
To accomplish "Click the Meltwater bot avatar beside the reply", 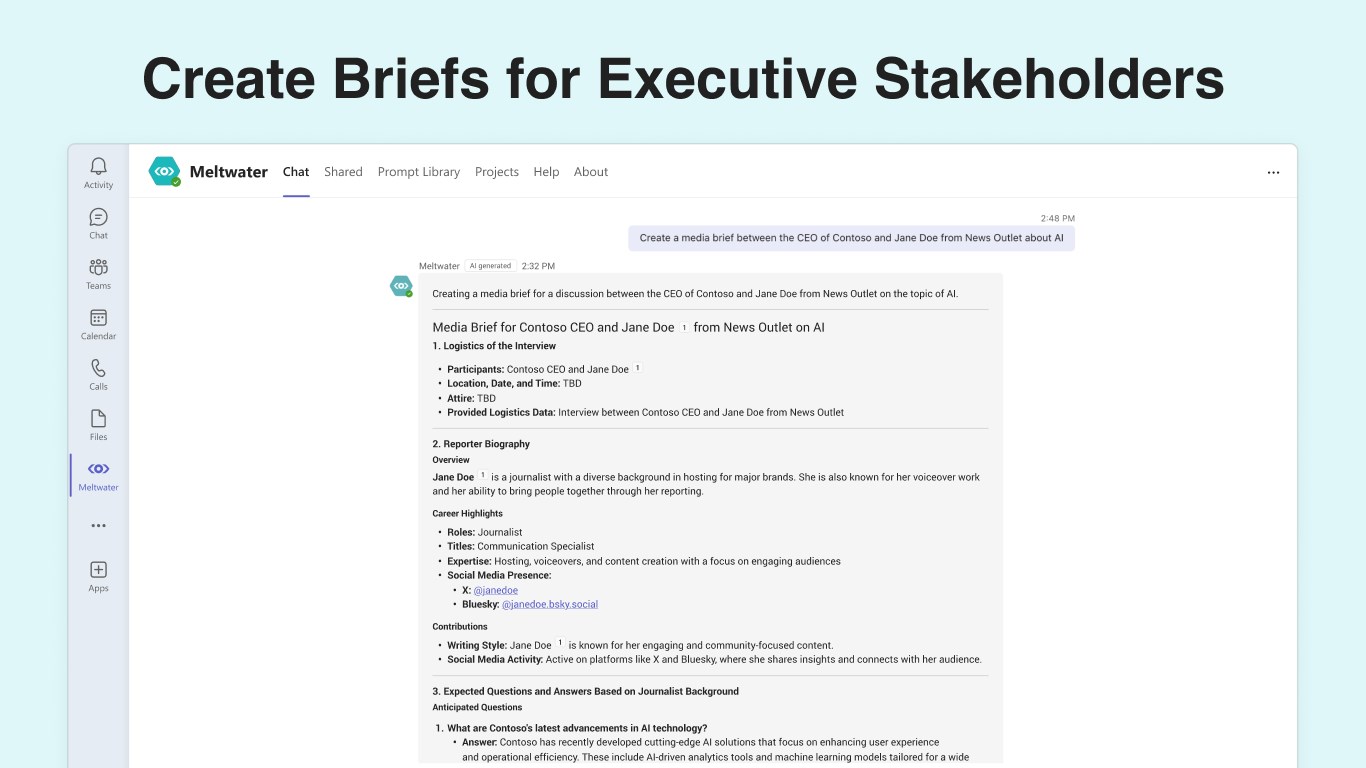I will [401, 286].
